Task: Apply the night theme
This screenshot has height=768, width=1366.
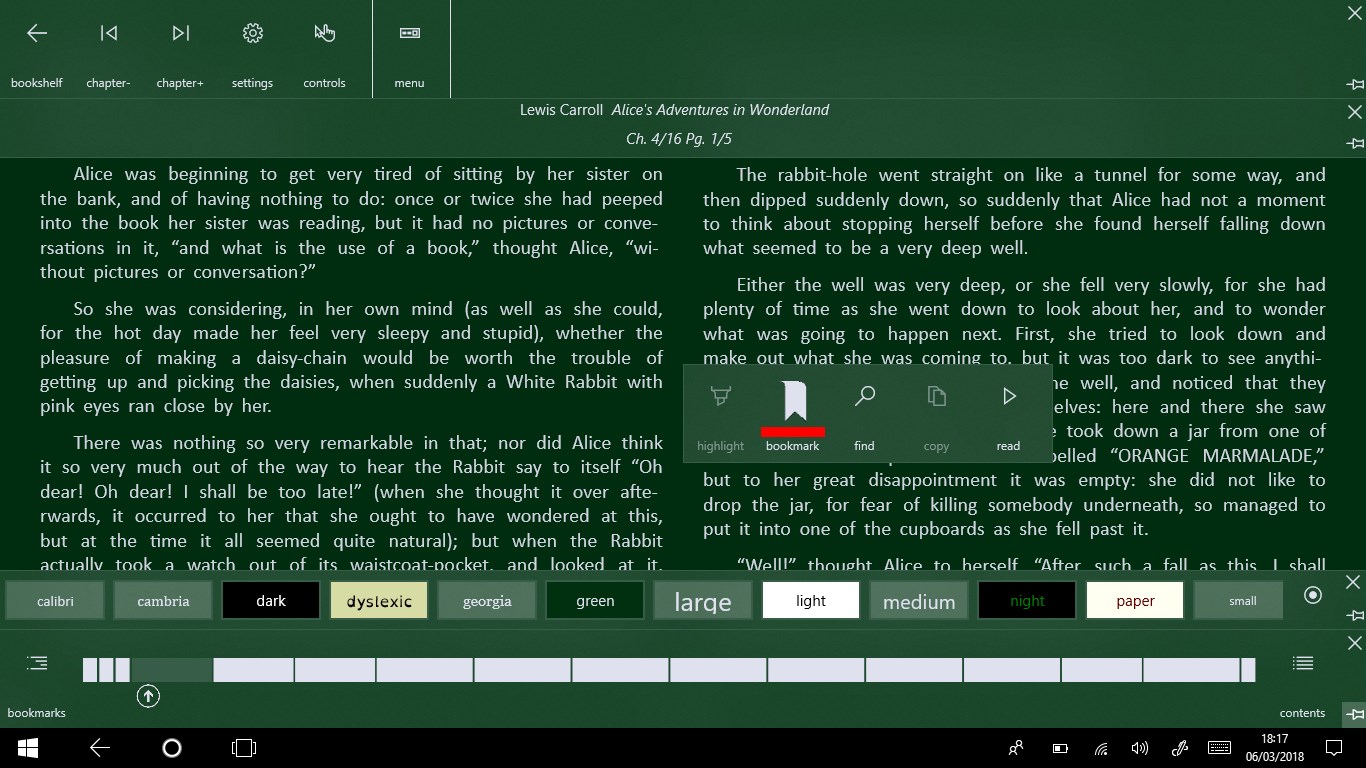Action: click(1027, 600)
